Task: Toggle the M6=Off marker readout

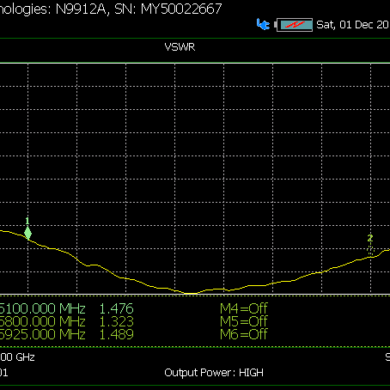Action: coord(244,334)
